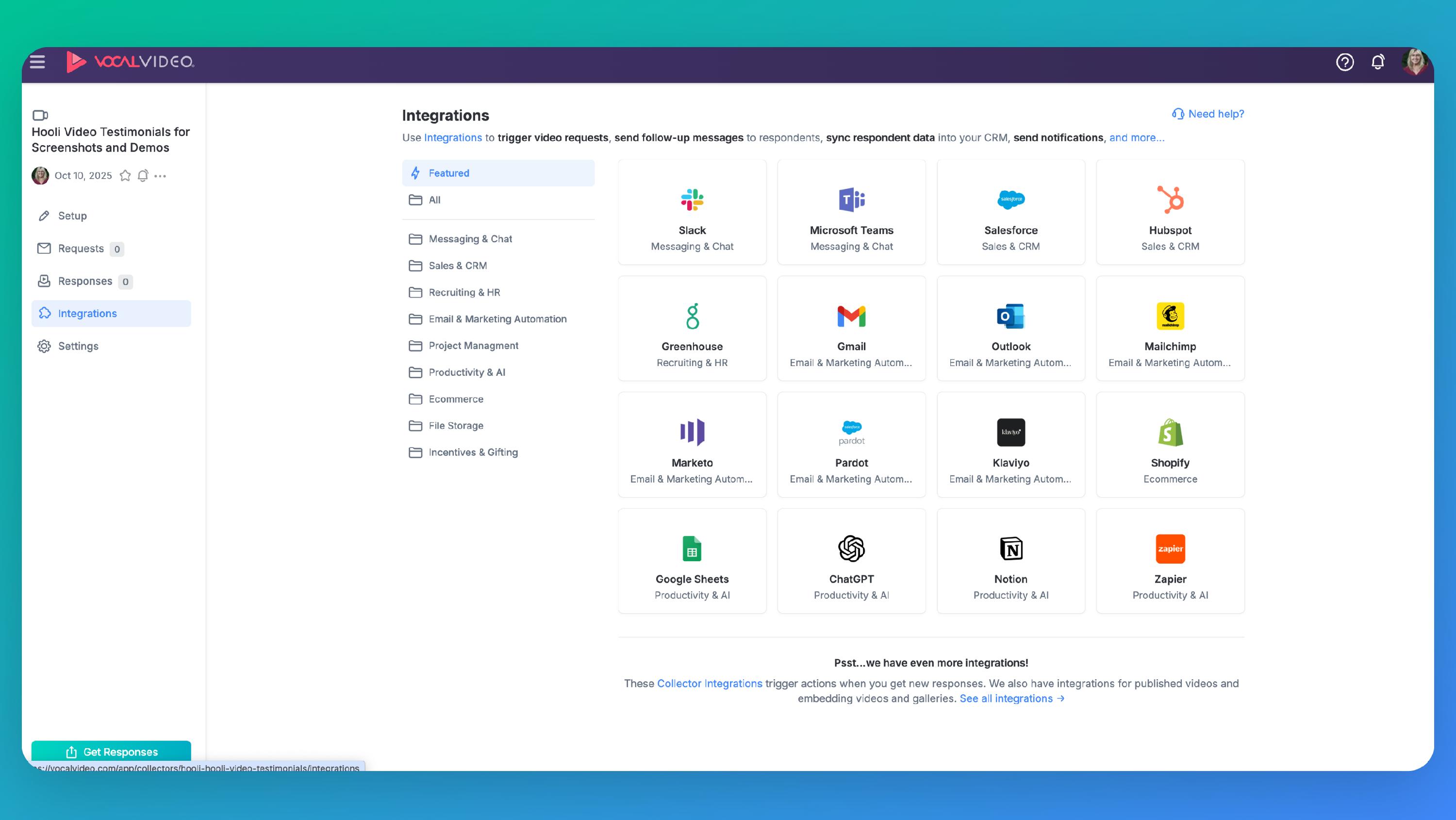Open the ChatGPT integration card

coord(851,561)
